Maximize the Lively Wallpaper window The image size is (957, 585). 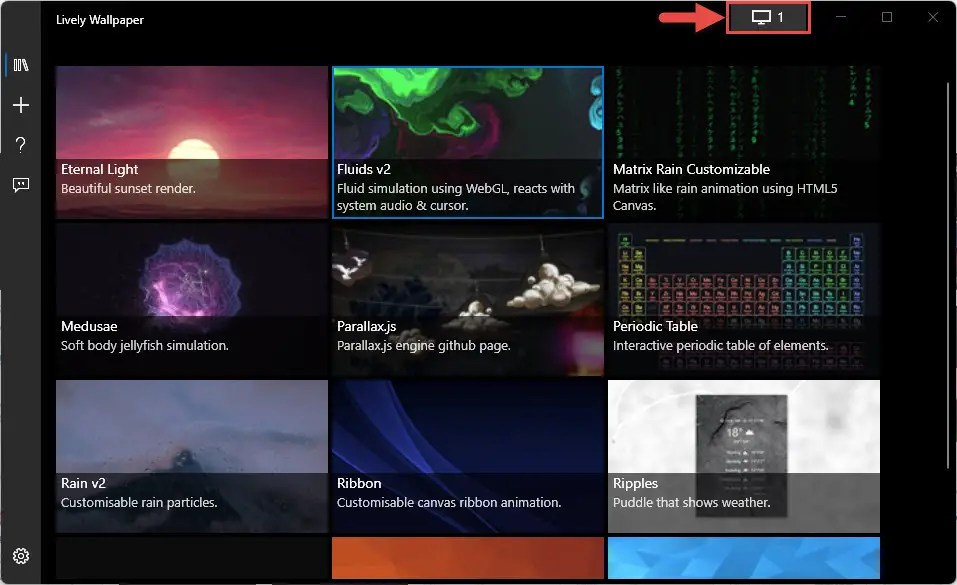pyautogui.click(x=886, y=17)
